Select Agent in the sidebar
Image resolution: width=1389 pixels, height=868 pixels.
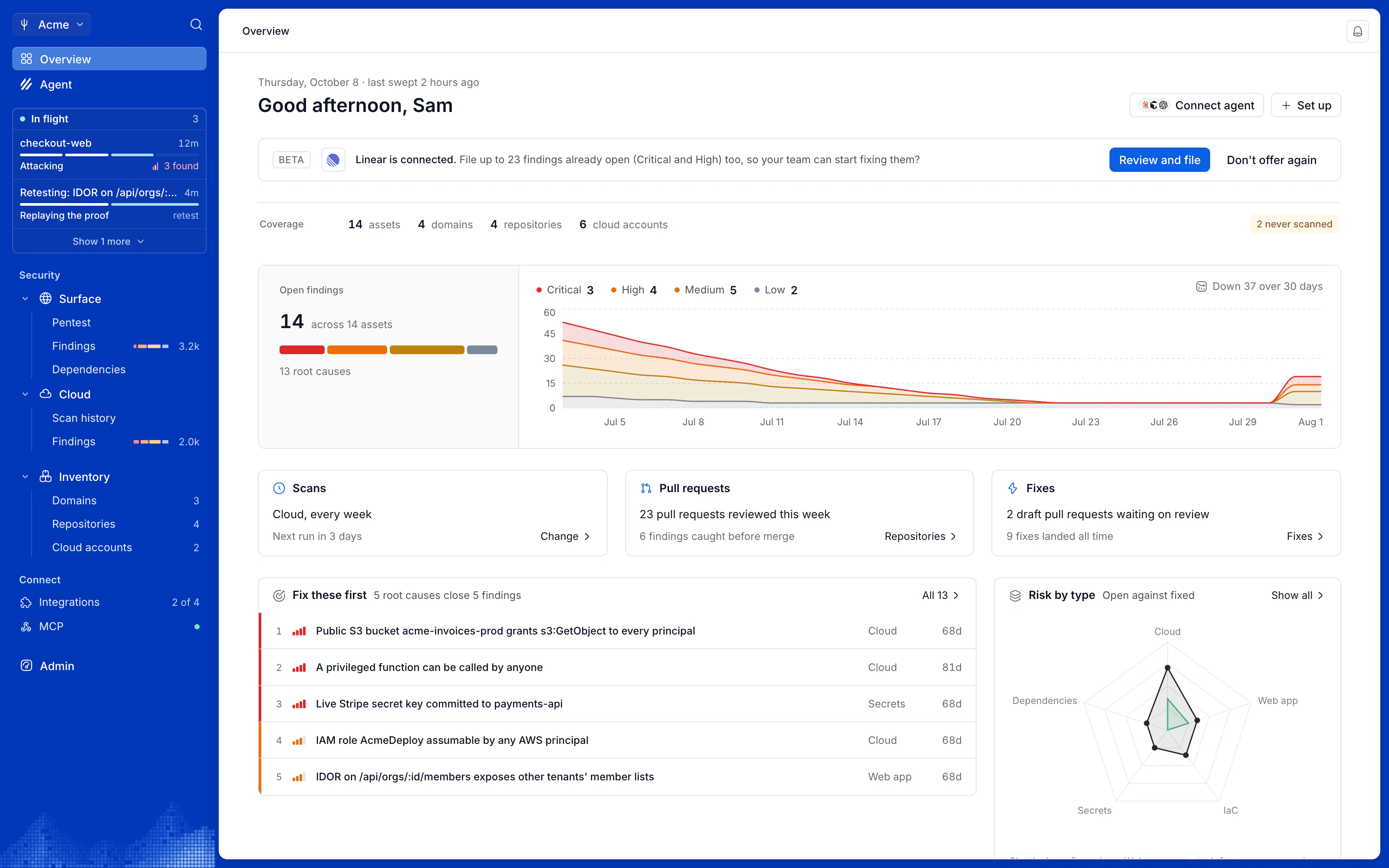(109, 84)
